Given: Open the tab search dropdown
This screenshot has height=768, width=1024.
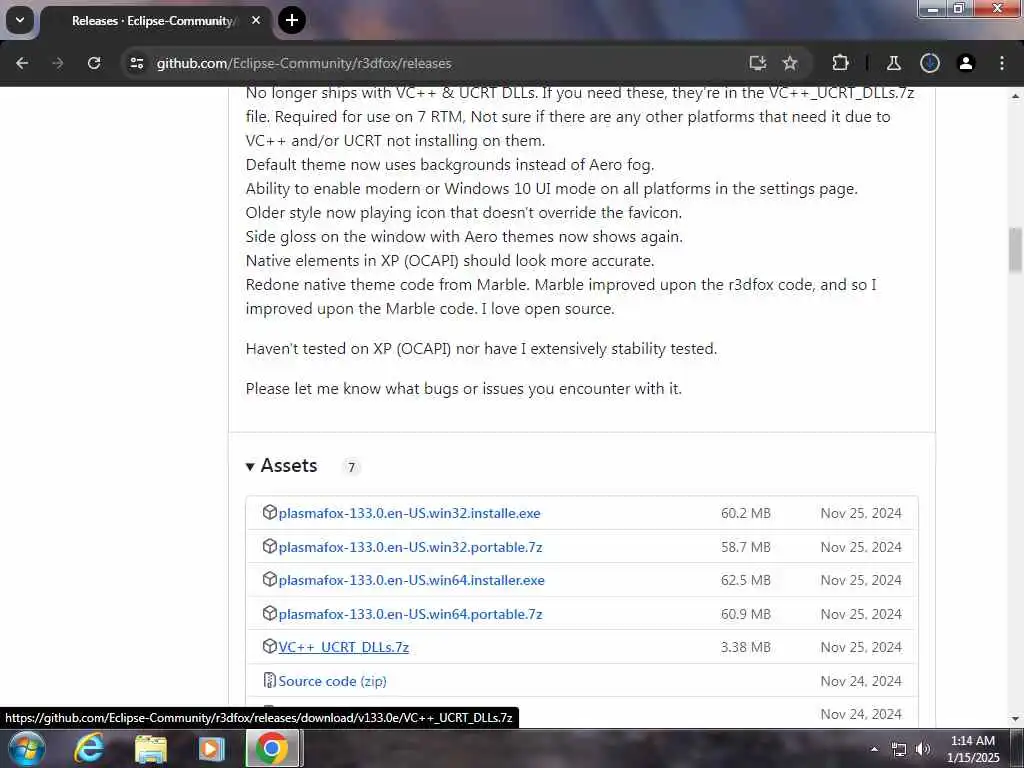Looking at the screenshot, I should pos(20,20).
